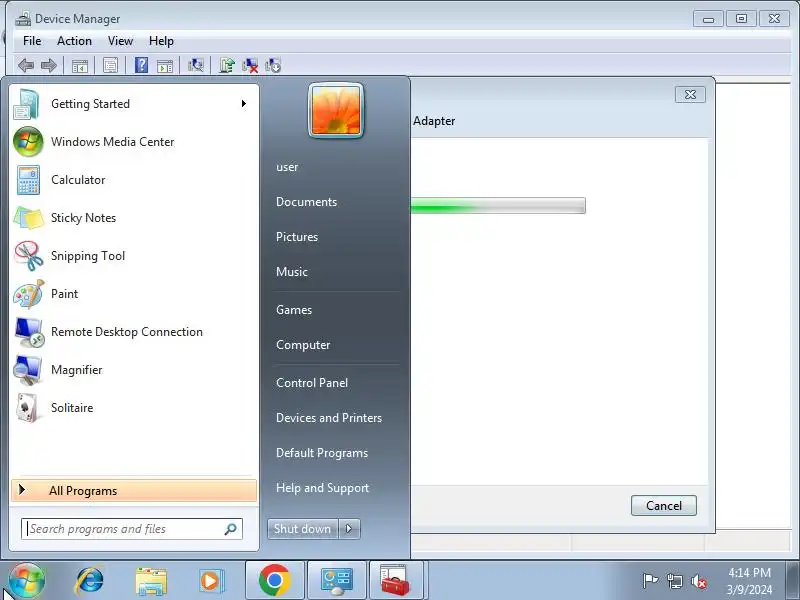Click the Properties toolbar icon in Device Manager

tap(110, 65)
